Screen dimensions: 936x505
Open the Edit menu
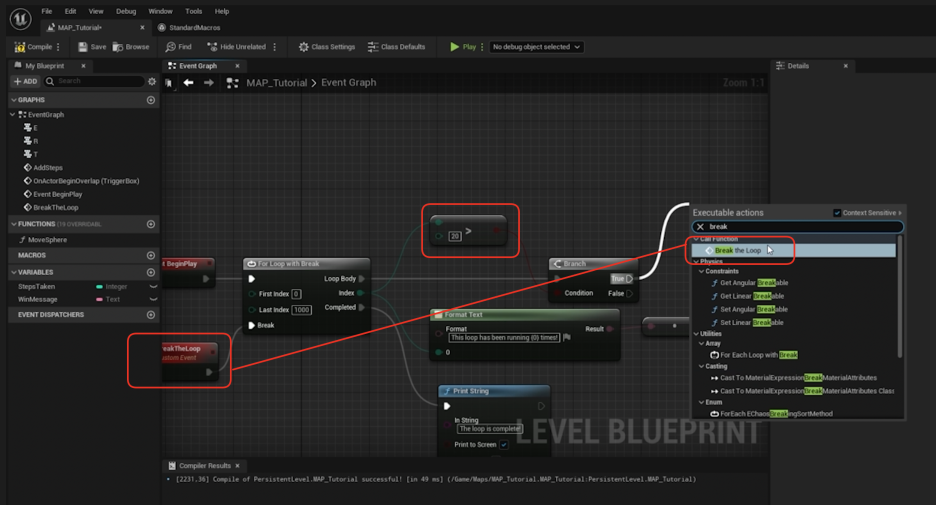click(70, 11)
